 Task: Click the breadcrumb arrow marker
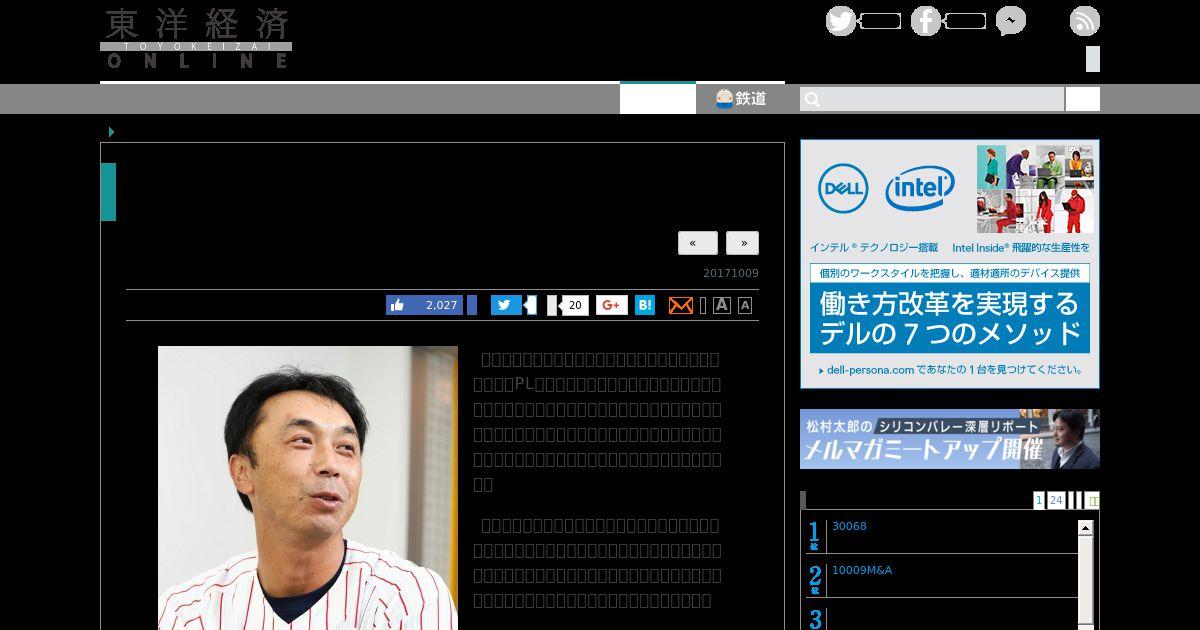[x=111, y=132]
